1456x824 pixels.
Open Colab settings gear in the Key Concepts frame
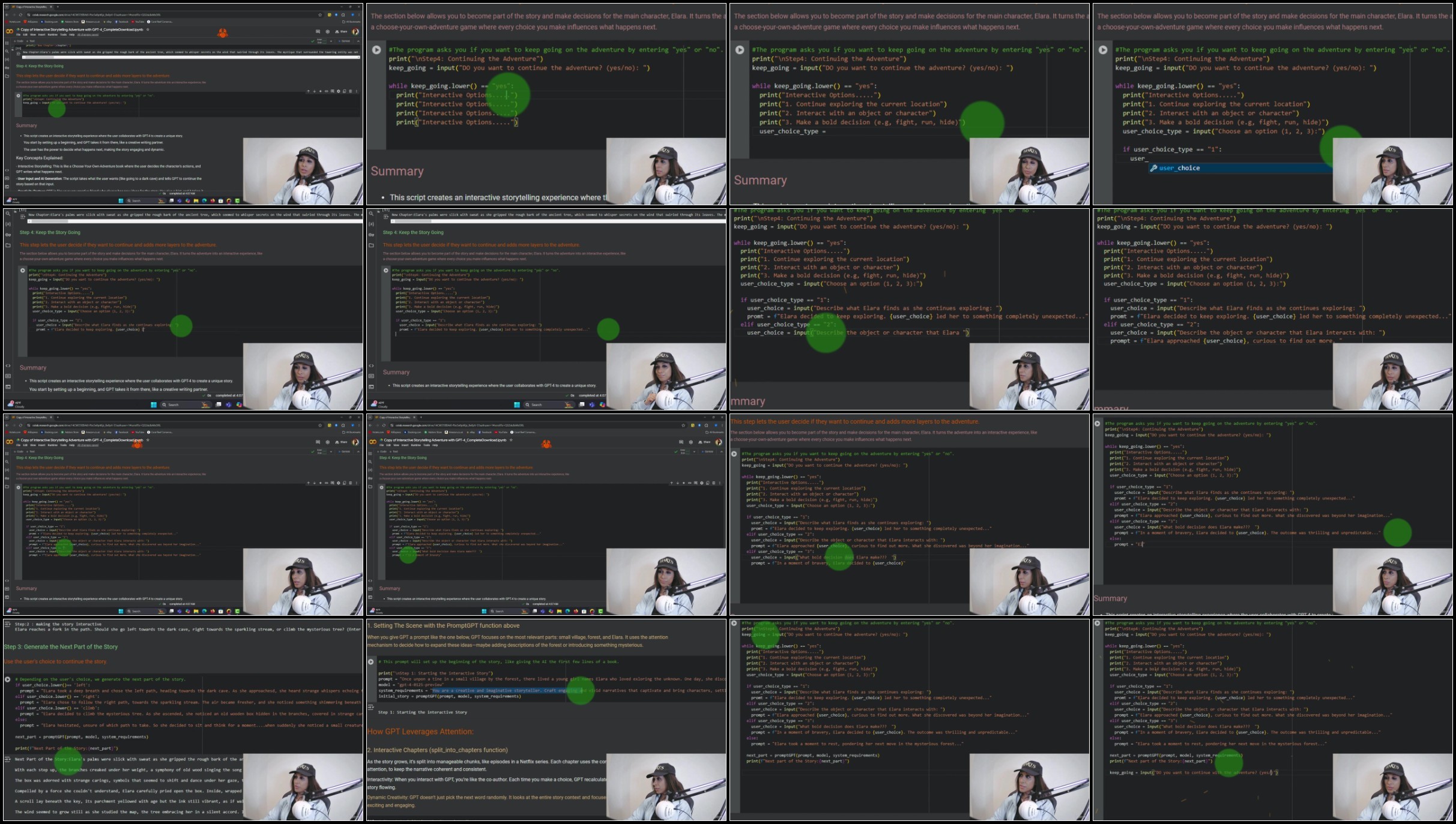[x=328, y=32]
